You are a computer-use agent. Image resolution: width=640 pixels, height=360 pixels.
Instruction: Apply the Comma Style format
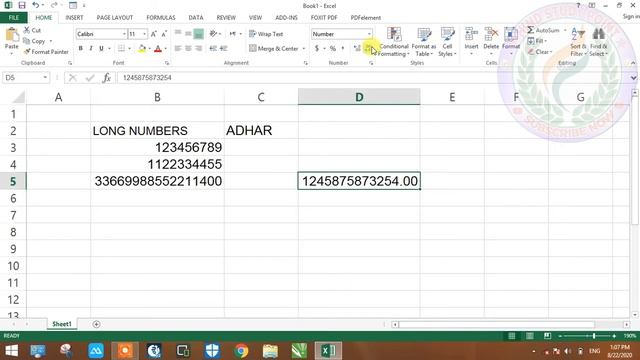[343, 49]
